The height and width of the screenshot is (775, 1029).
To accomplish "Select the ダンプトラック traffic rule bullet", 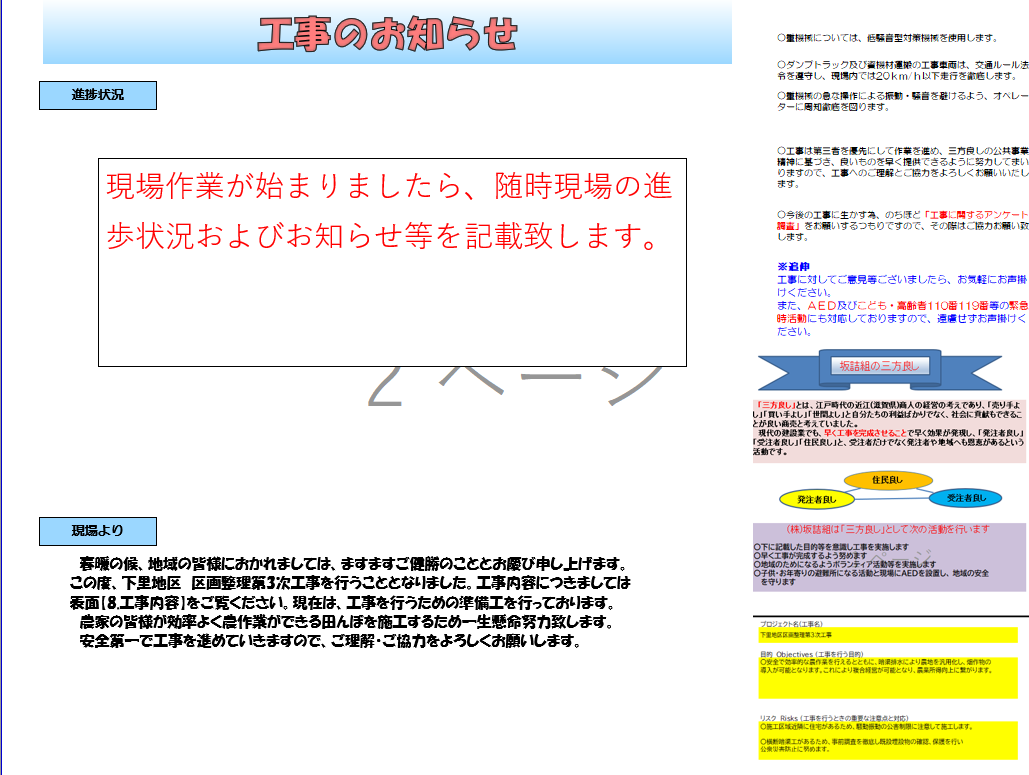I will pos(900,69).
